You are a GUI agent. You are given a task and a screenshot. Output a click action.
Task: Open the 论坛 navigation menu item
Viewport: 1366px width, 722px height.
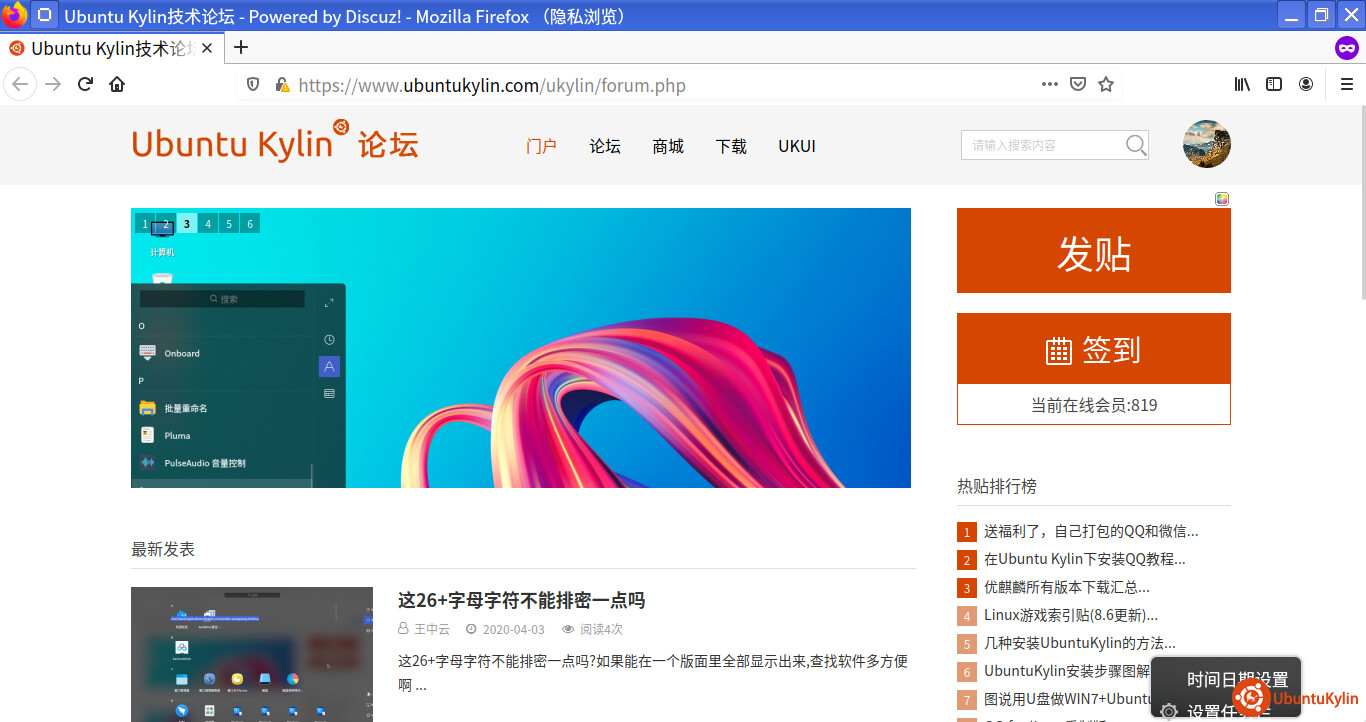[605, 147]
